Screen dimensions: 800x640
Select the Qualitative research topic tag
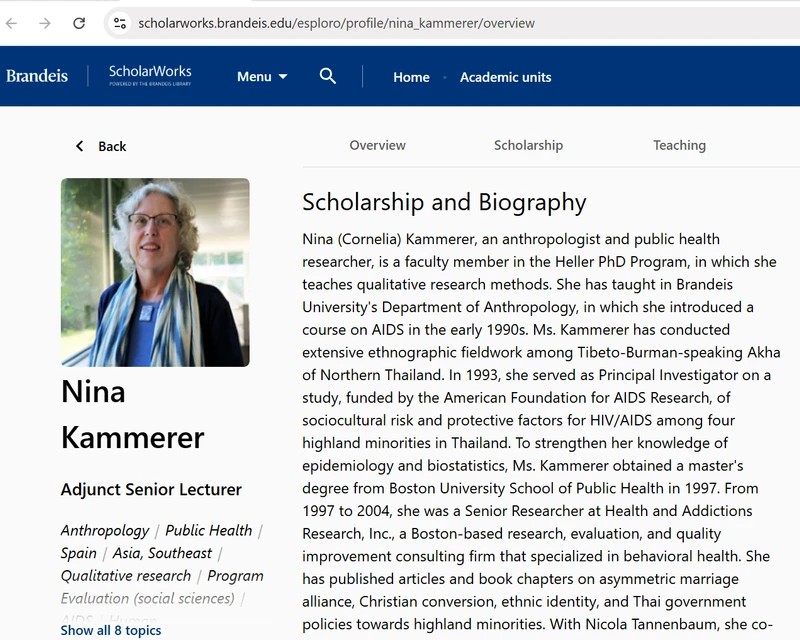click(126, 576)
